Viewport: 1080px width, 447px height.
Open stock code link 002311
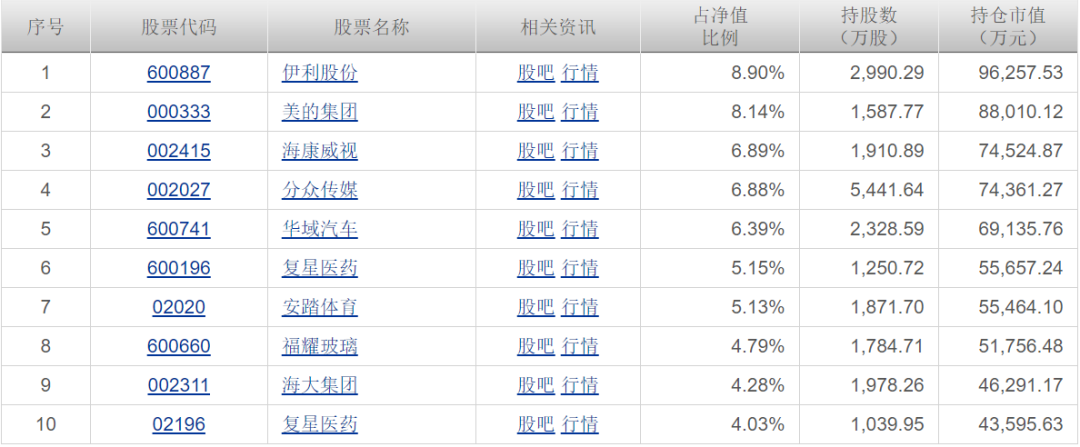pos(178,384)
